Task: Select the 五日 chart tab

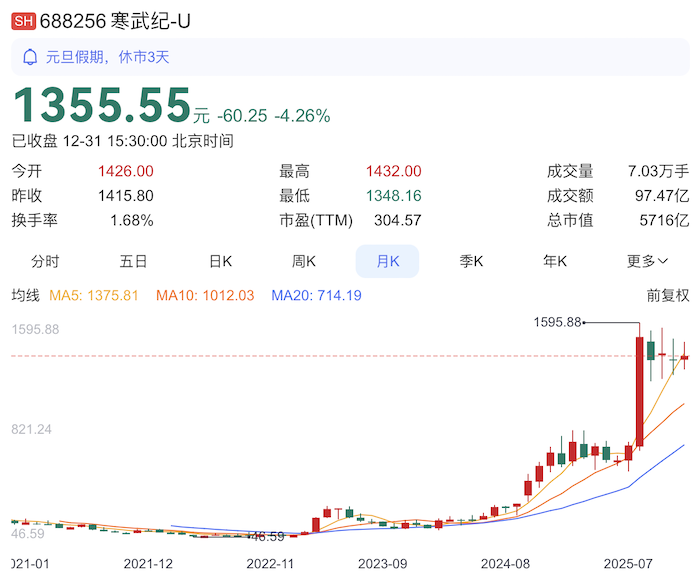Action: coord(133,261)
